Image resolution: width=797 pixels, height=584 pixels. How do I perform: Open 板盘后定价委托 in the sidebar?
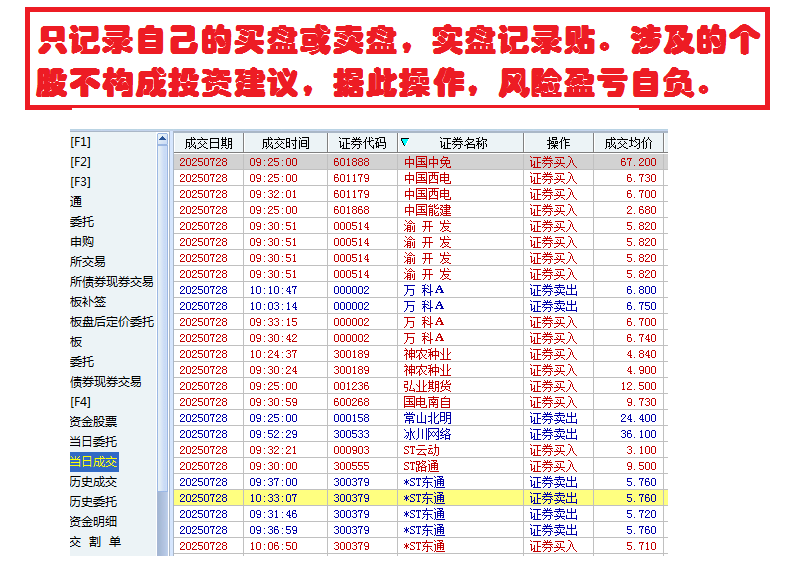111,322
